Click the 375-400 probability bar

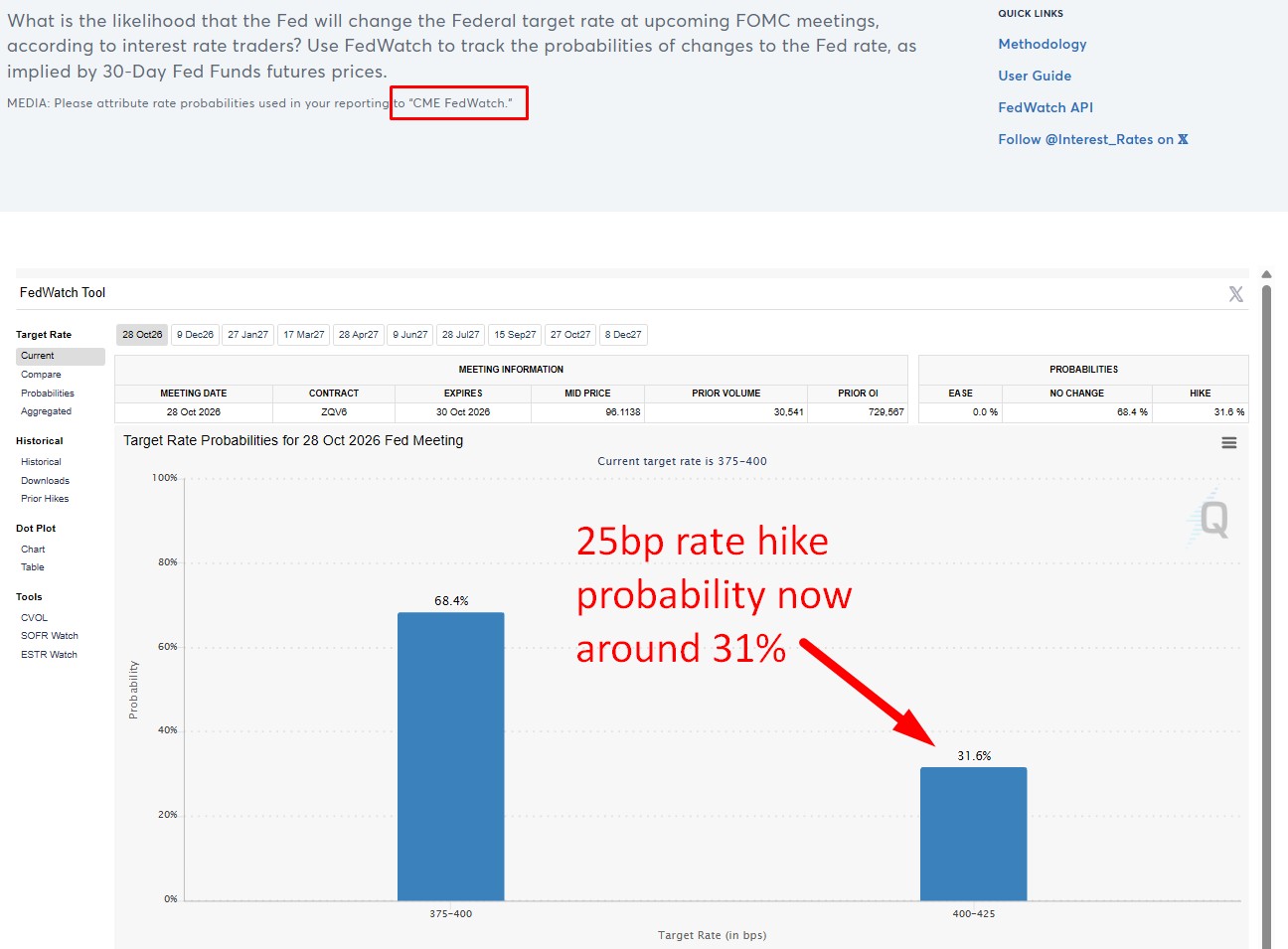(451, 756)
